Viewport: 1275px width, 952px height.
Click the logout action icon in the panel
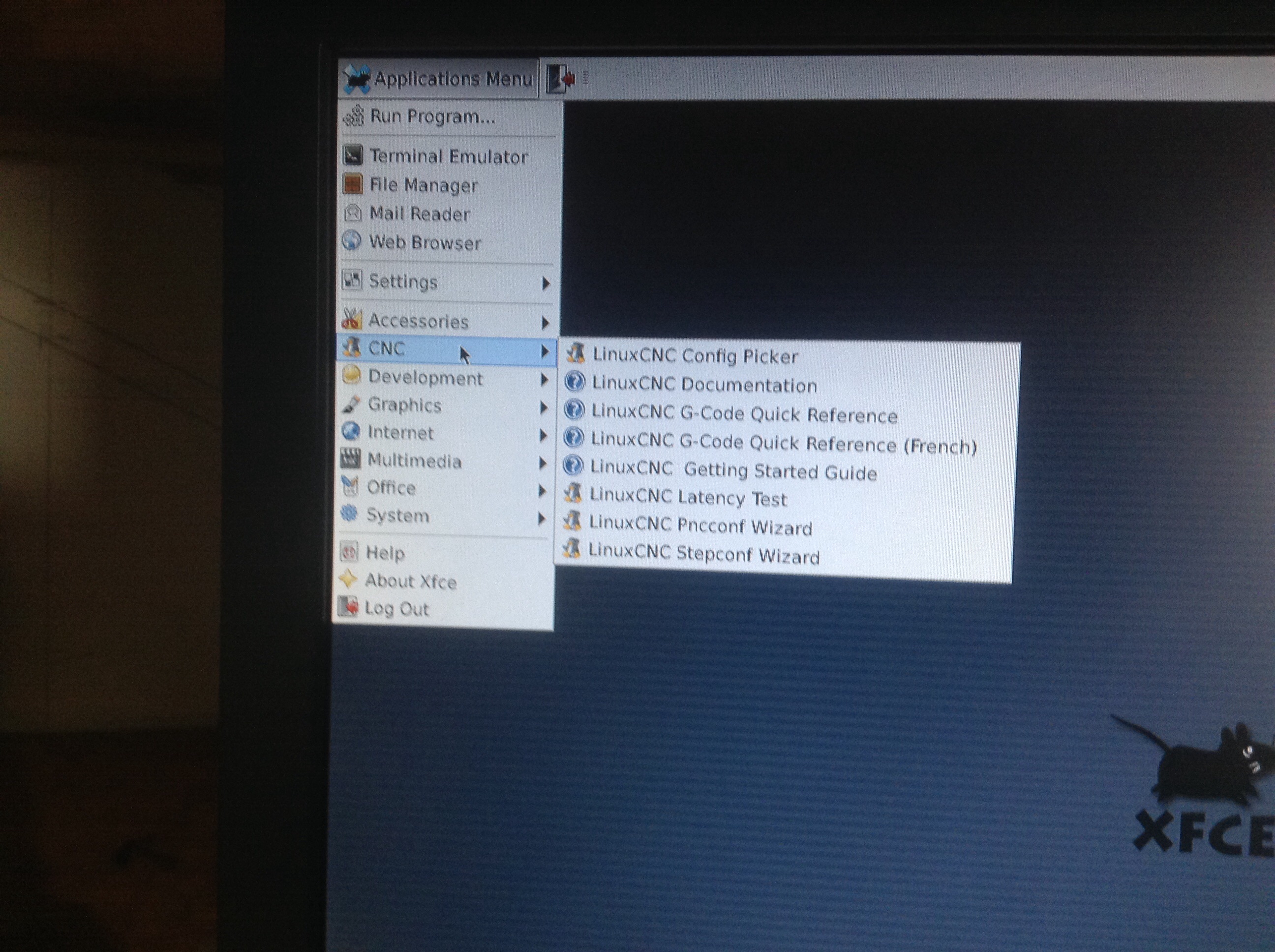(x=561, y=78)
